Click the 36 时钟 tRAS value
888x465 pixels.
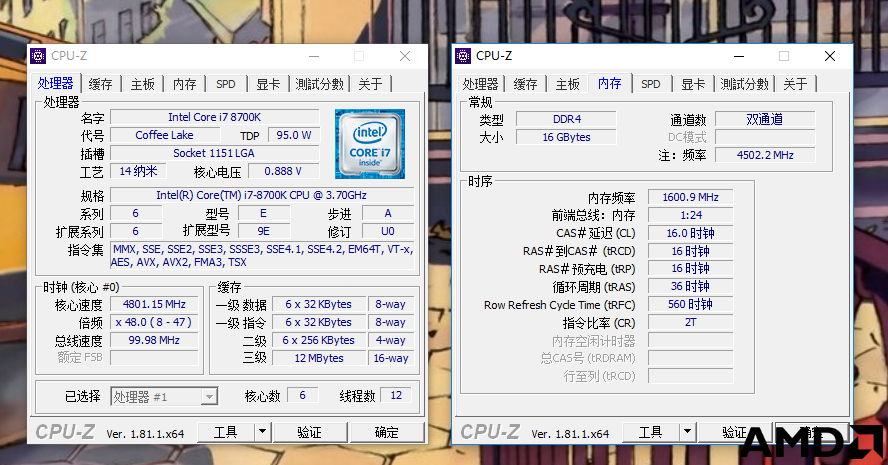[690, 287]
